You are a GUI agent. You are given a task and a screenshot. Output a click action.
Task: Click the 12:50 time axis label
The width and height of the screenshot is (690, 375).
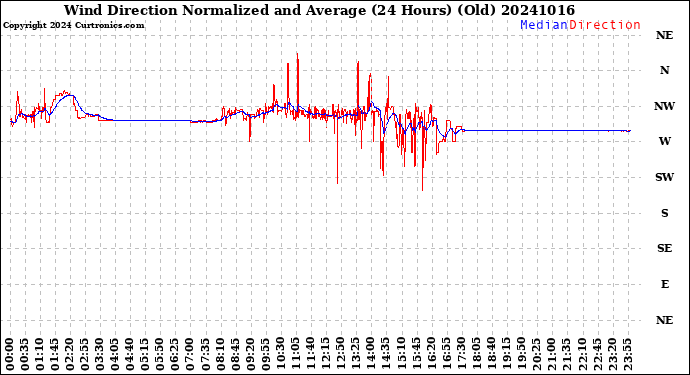click(x=341, y=355)
